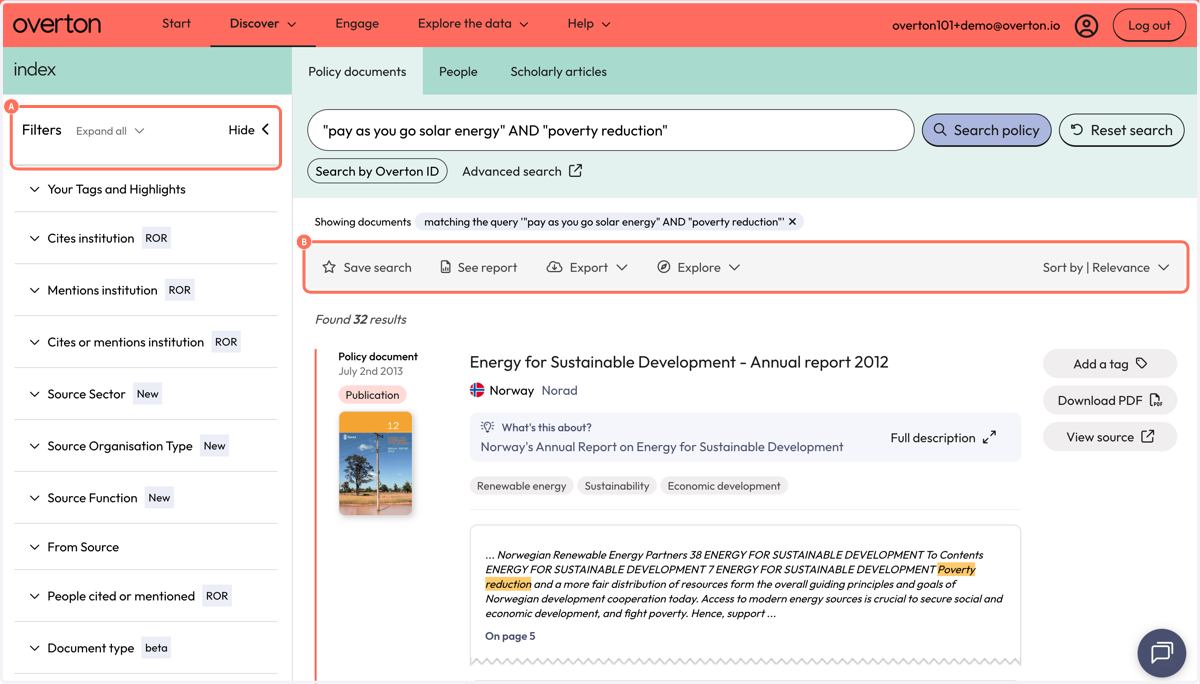Expand the Cites institution filter
The image size is (1200, 684).
coord(146,238)
